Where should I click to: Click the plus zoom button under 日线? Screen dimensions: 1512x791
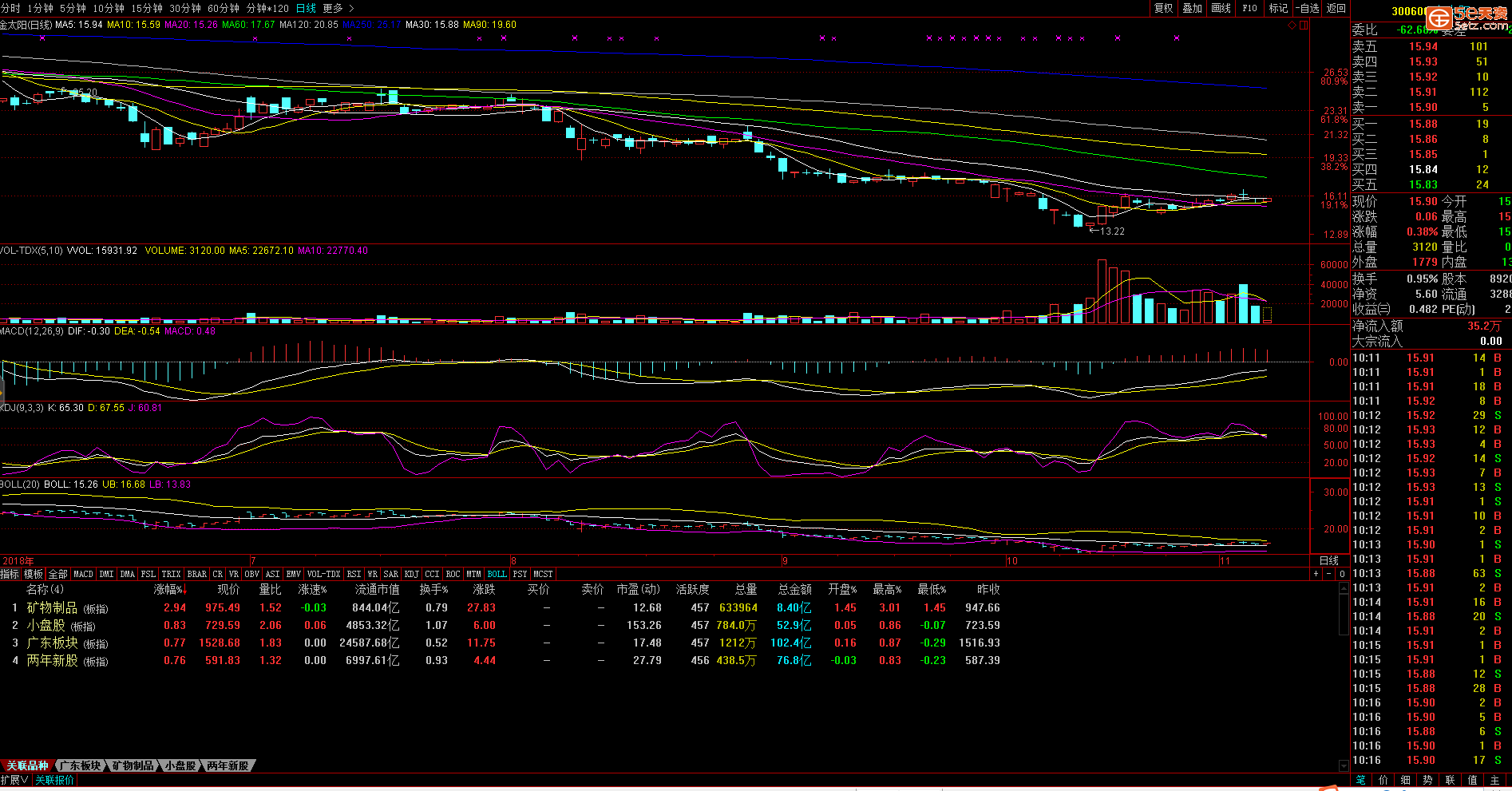coord(1316,574)
